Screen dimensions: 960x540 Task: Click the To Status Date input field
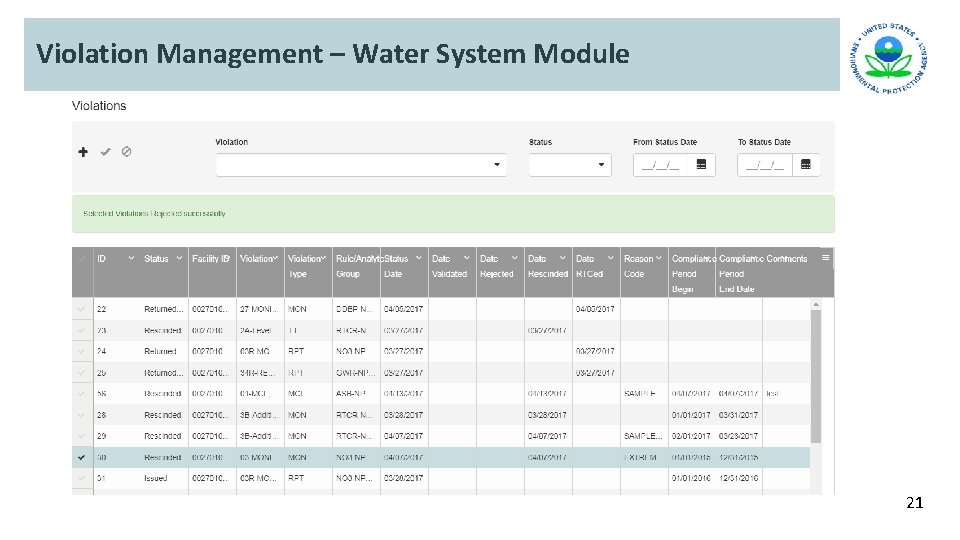click(x=765, y=165)
